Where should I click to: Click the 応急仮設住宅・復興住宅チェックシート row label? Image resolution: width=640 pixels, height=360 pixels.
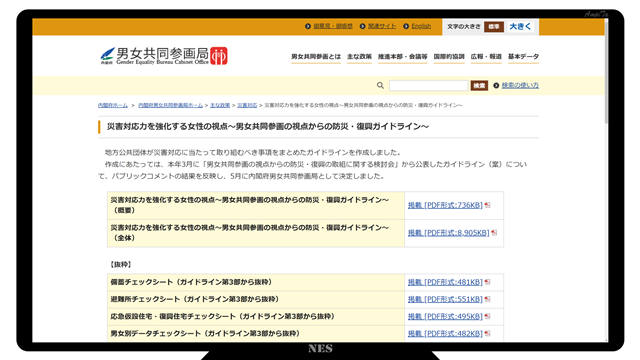[x=223, y=316]
